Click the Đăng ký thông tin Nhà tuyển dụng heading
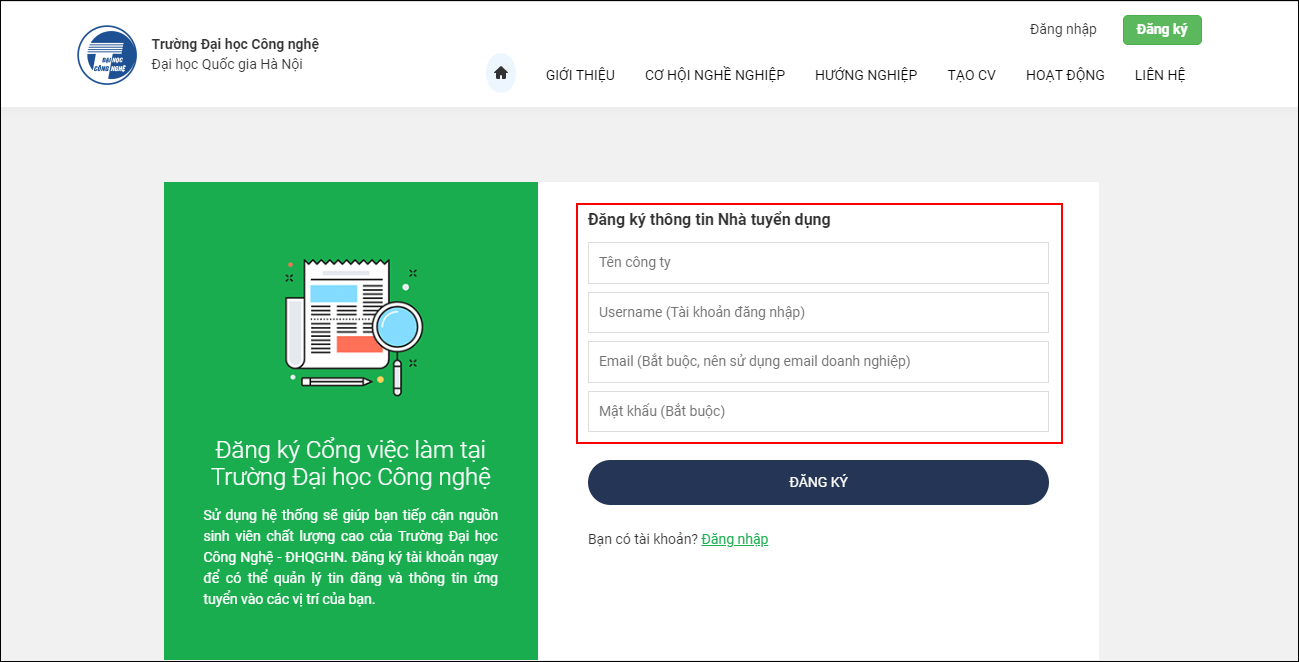This screenshot has width=1299, height=662. tap(709, 220)
